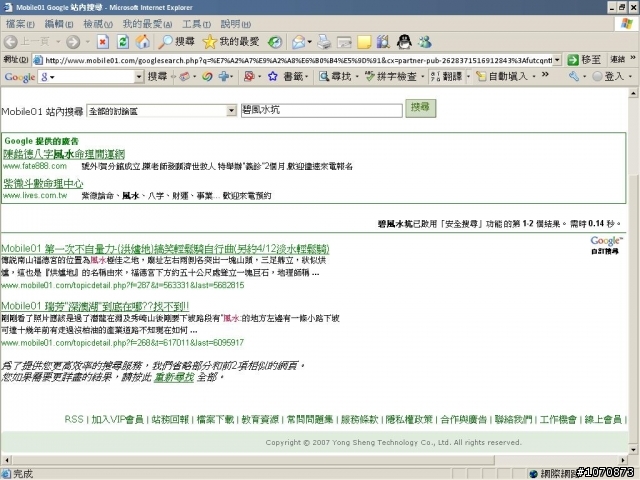Click the RSS footer link

[74, 419]
